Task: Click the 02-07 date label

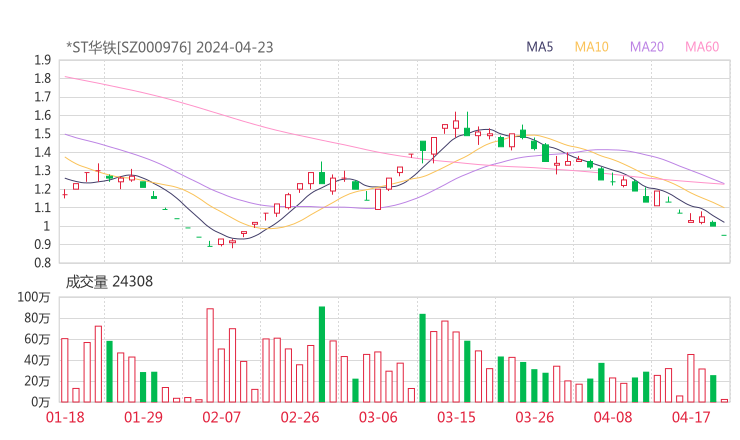Action: pyautogui.click(x=221, y=417)
